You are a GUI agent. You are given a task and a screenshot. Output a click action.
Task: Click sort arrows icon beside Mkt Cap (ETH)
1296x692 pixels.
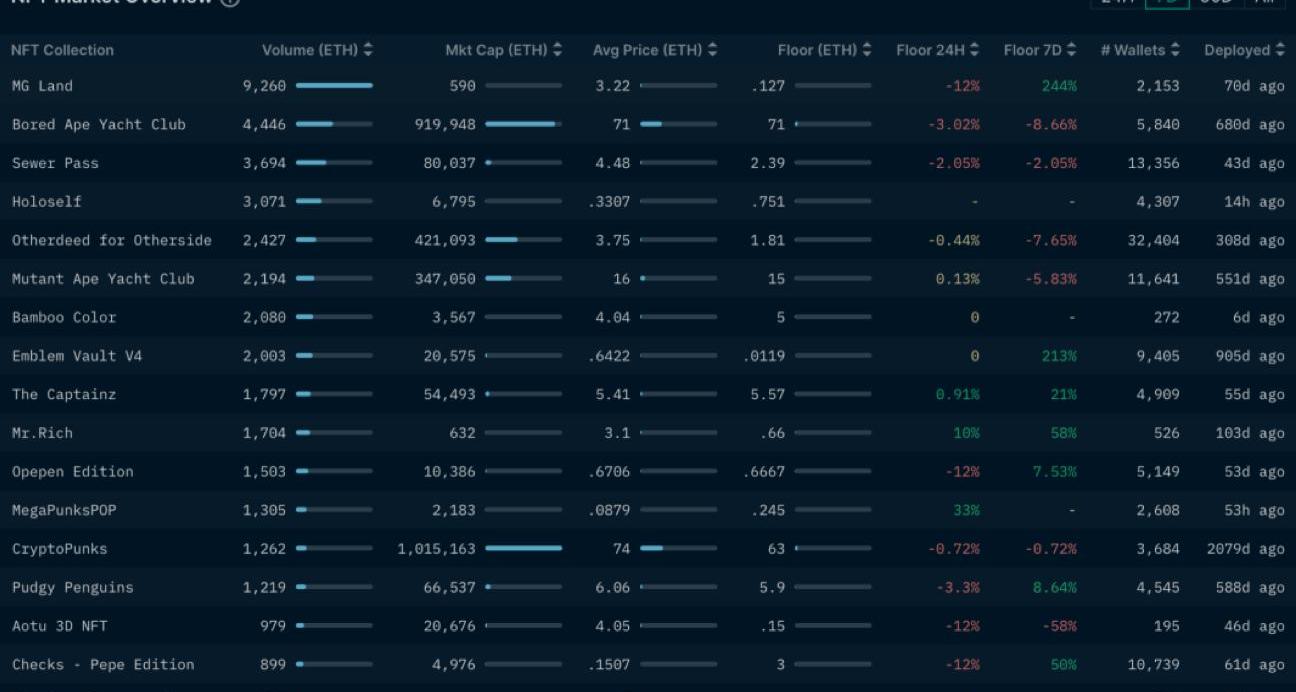coord(557,50)
